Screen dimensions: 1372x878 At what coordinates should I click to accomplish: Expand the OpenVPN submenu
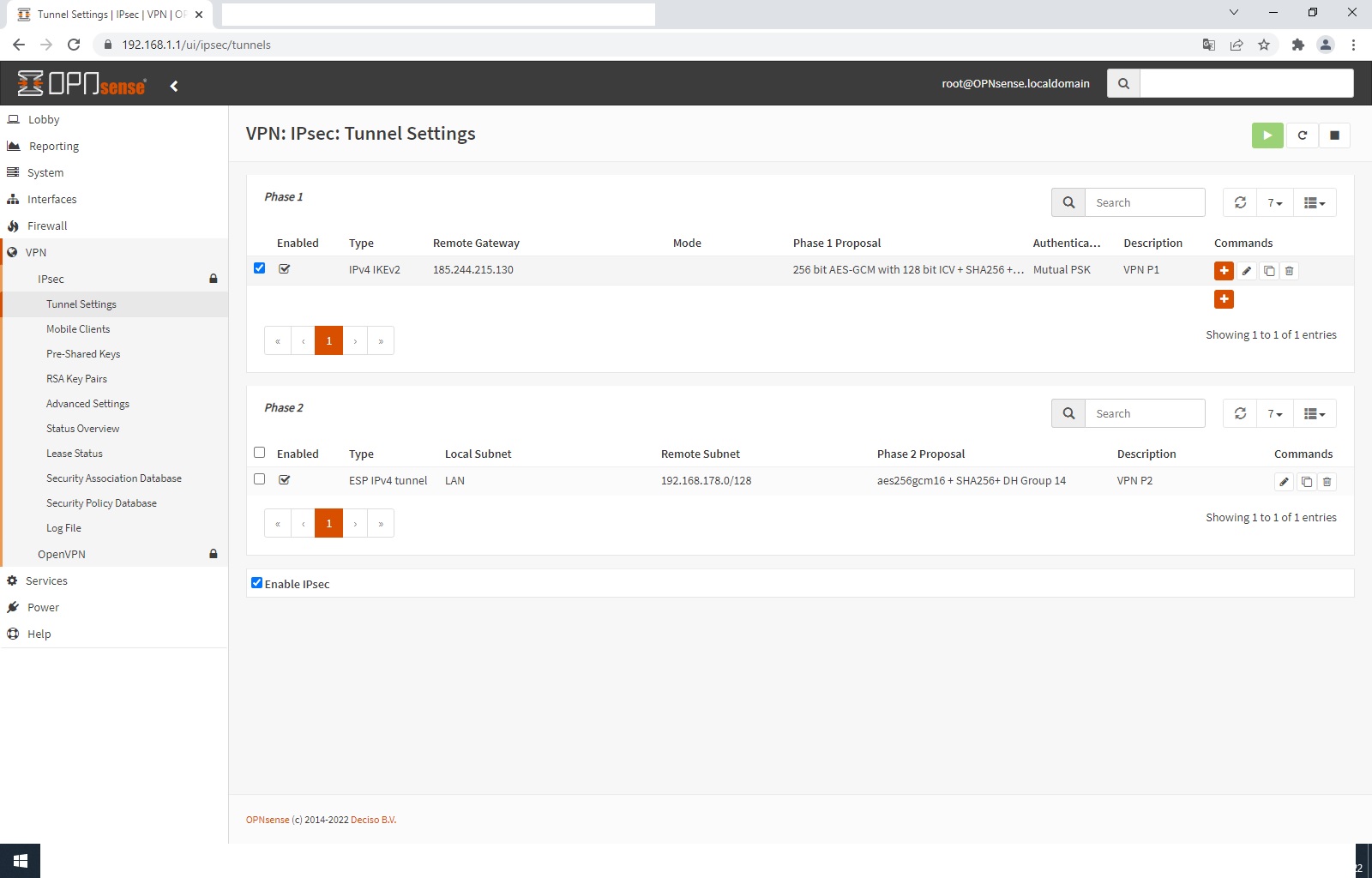(x=114, y=554)
